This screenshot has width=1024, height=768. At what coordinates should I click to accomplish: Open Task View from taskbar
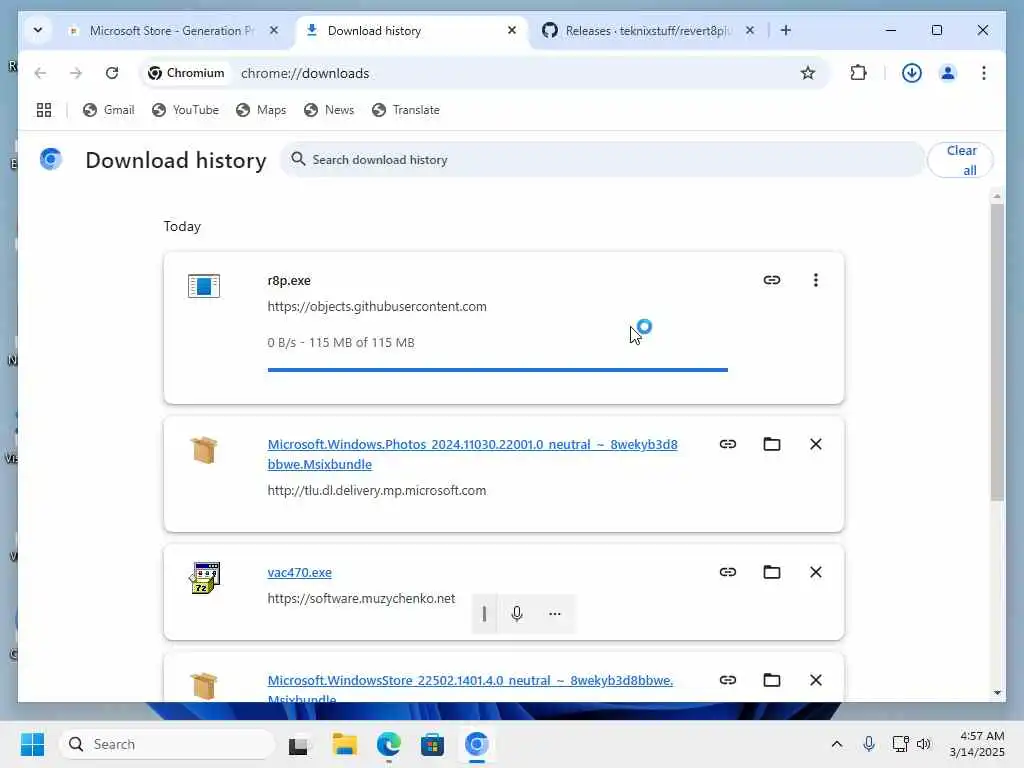click(299, 744)
